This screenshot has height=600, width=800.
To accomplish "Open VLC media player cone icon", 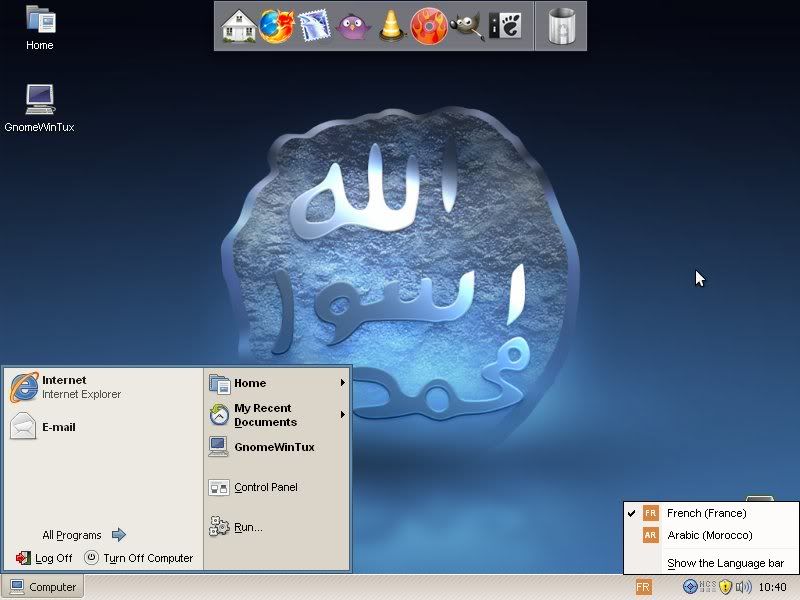I will pyautogui.click(x=391, y=26).
